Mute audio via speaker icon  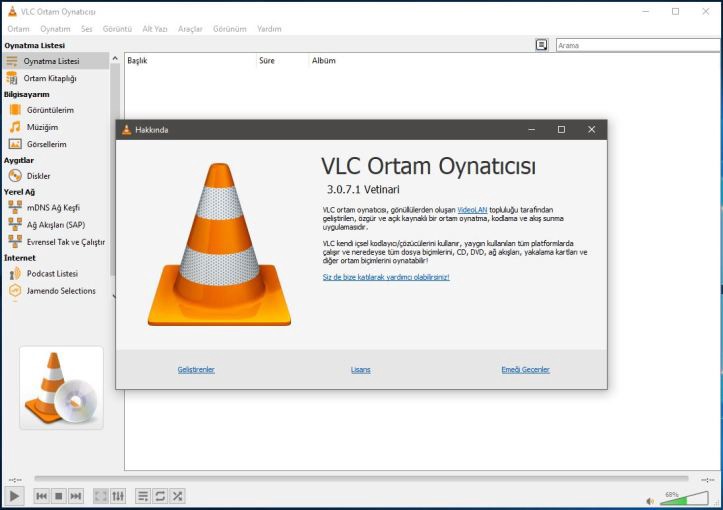click(651, 501)
